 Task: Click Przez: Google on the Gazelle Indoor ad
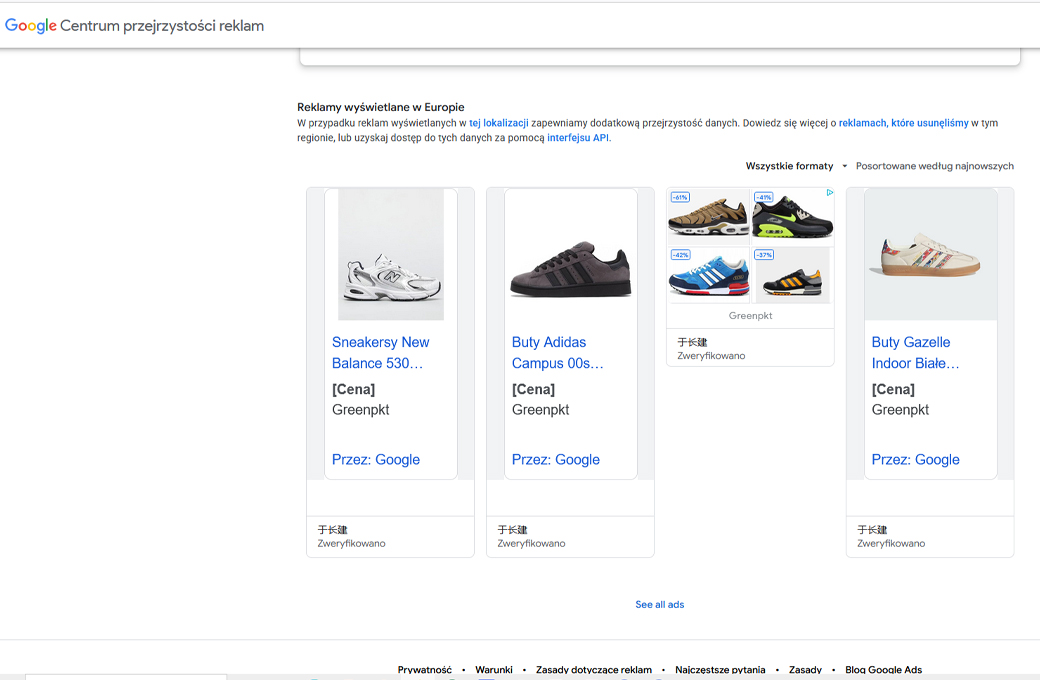point(915,460)
